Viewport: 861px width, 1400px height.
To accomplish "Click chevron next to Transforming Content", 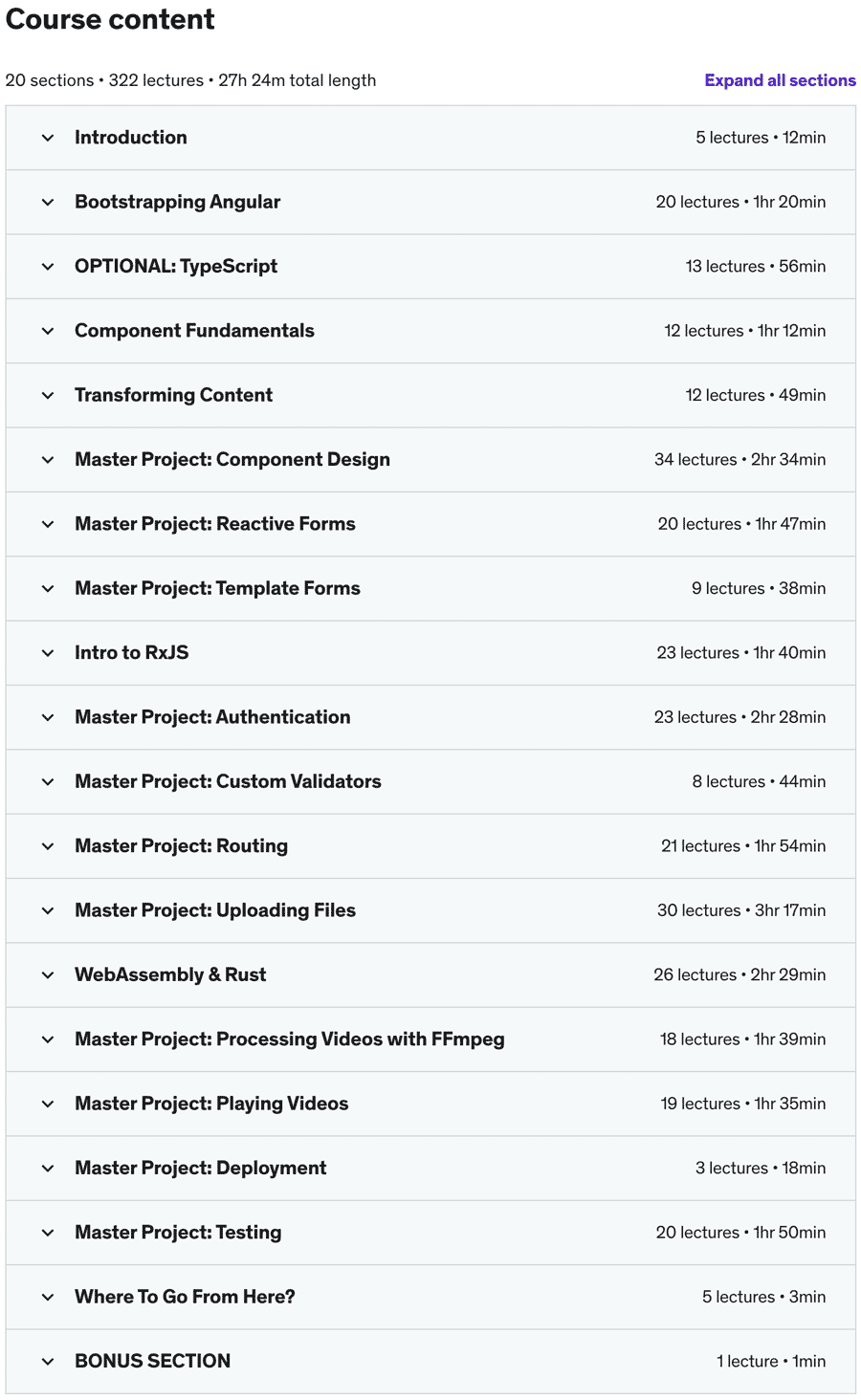I will (48, 395).
